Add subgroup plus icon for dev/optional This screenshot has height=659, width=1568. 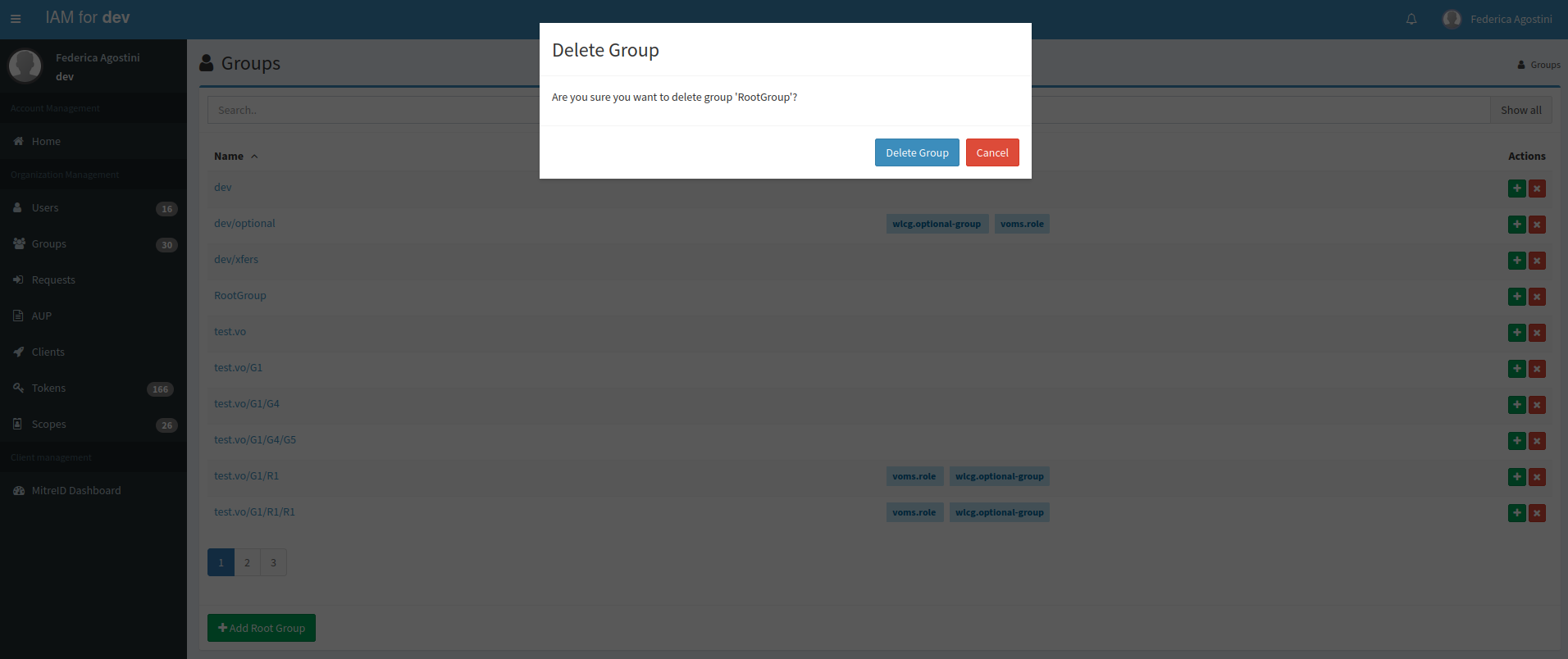1517,225
